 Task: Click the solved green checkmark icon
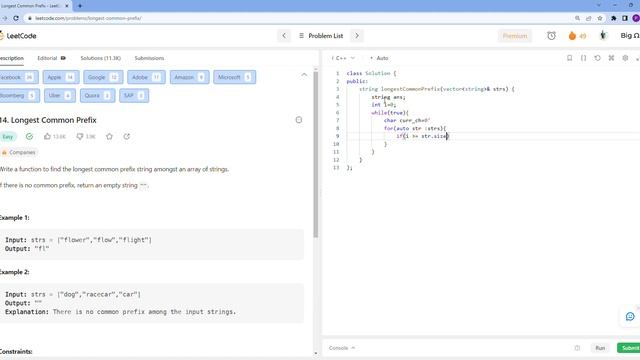29,137
